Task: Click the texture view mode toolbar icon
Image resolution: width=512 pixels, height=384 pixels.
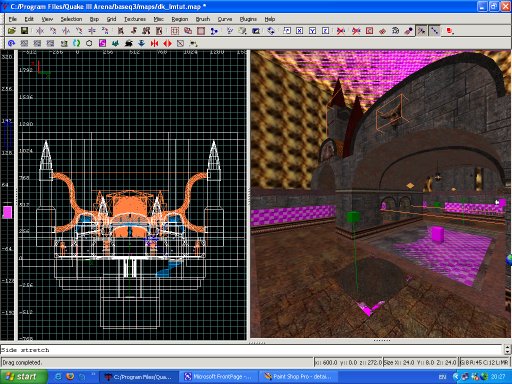Action: (242, 31)
